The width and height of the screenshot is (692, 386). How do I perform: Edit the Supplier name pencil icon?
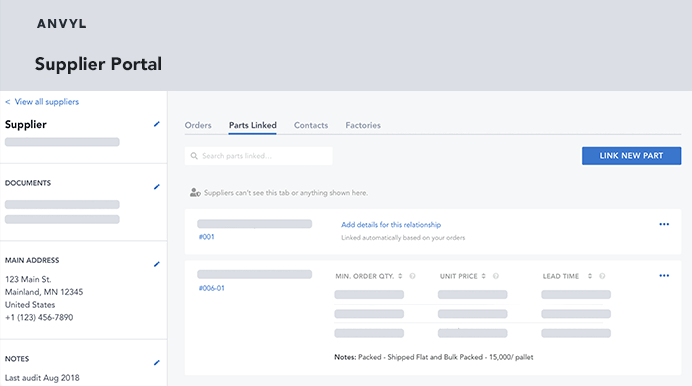point(157,124)
